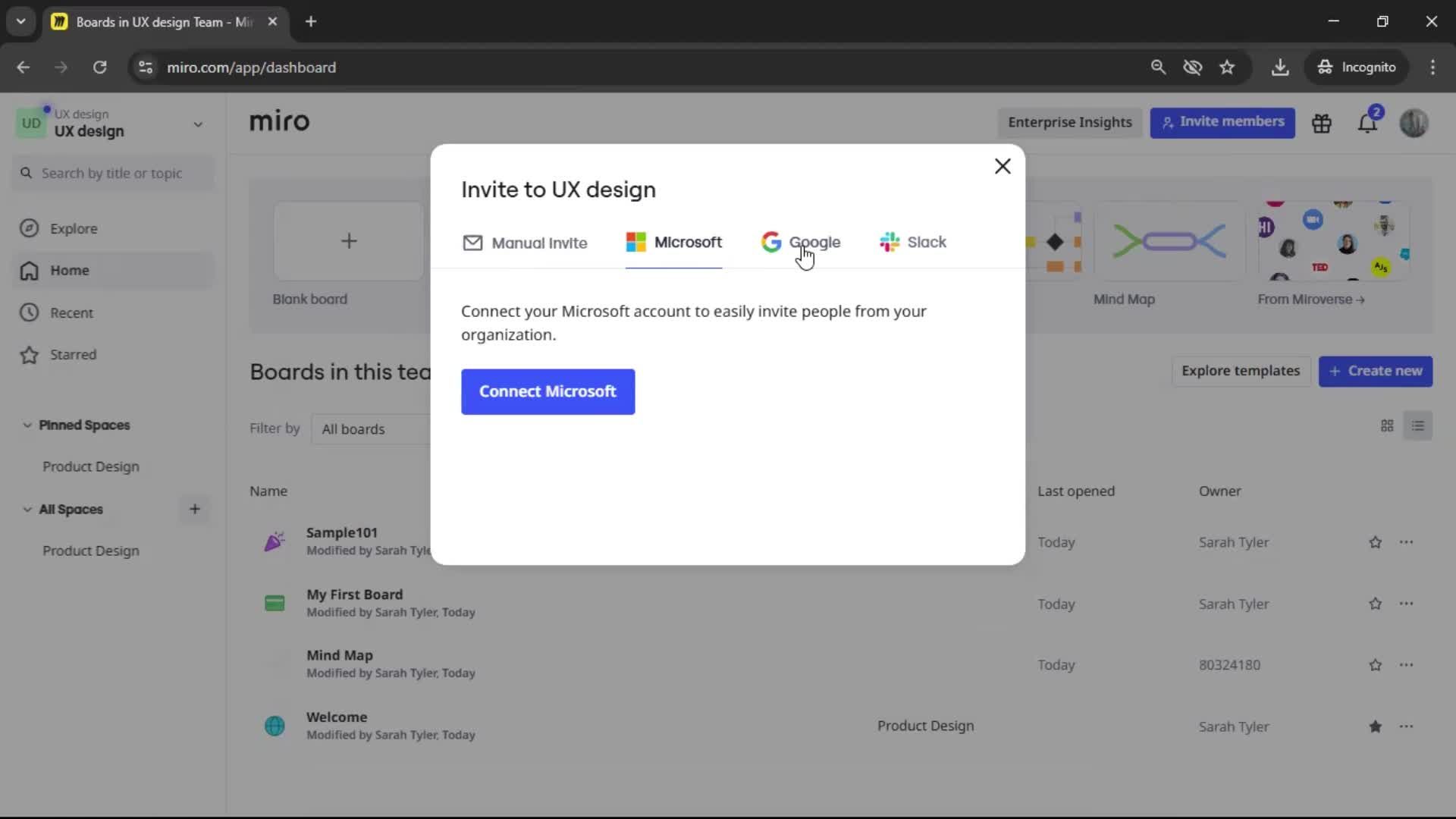Bookmark this page with star icon

pyautogui.click(x=1227, y=67)
